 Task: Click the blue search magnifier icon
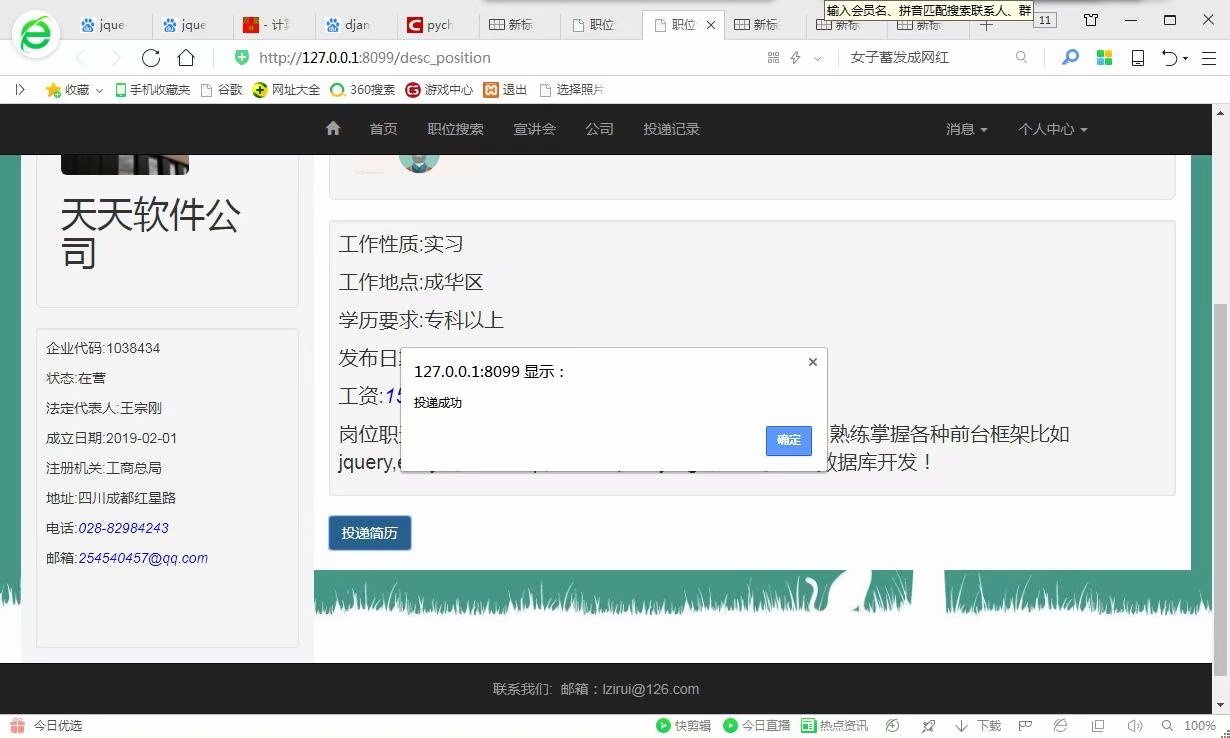click(x=1070, y=58)
